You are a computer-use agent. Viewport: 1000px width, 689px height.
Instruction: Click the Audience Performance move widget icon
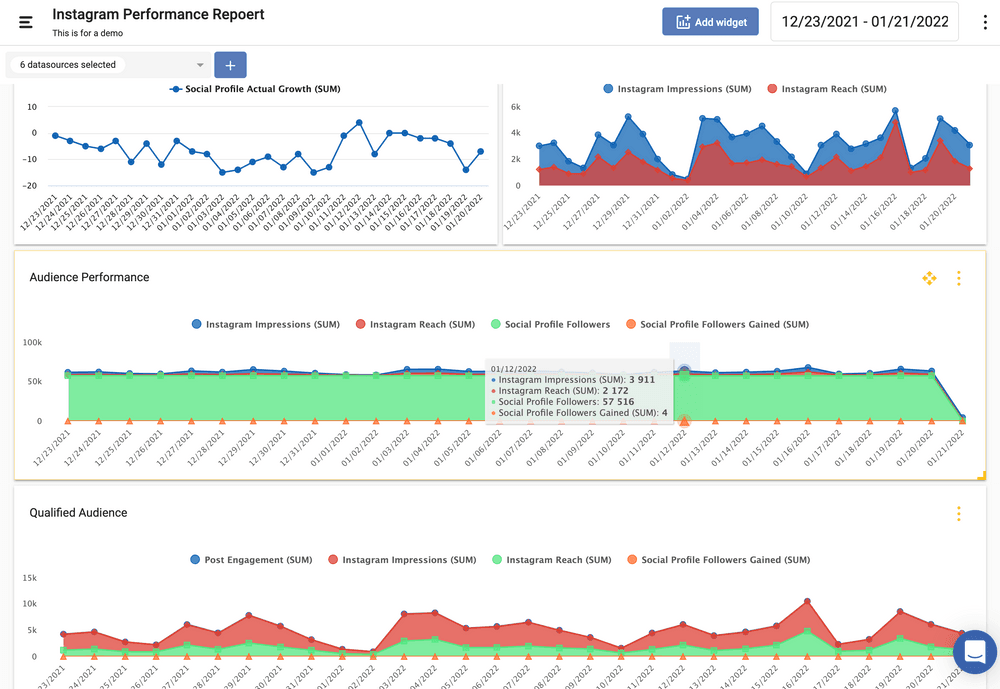(x=929, y=278)
